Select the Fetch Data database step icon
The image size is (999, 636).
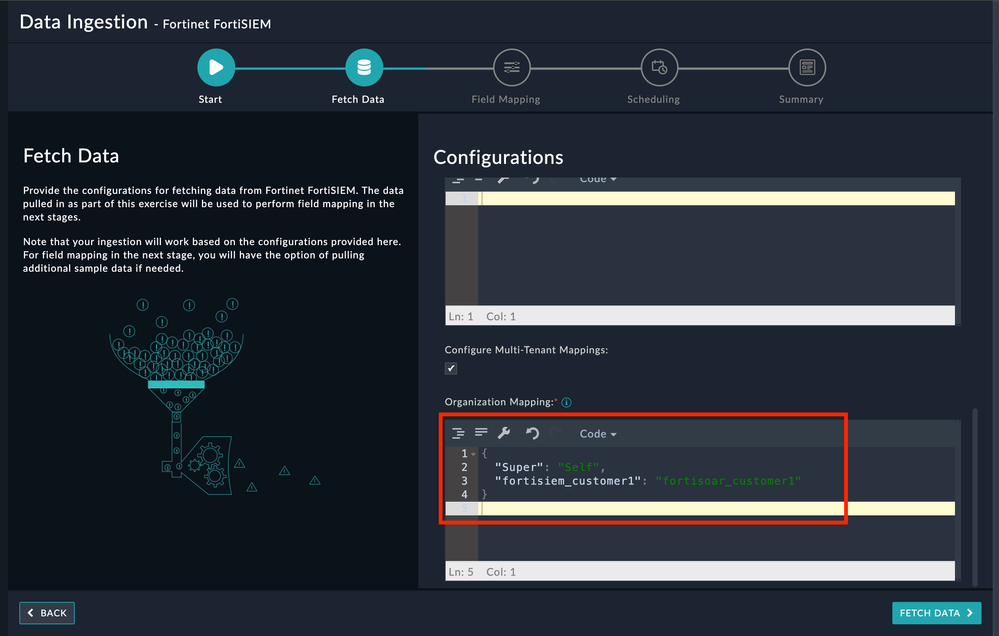point(363,68)
